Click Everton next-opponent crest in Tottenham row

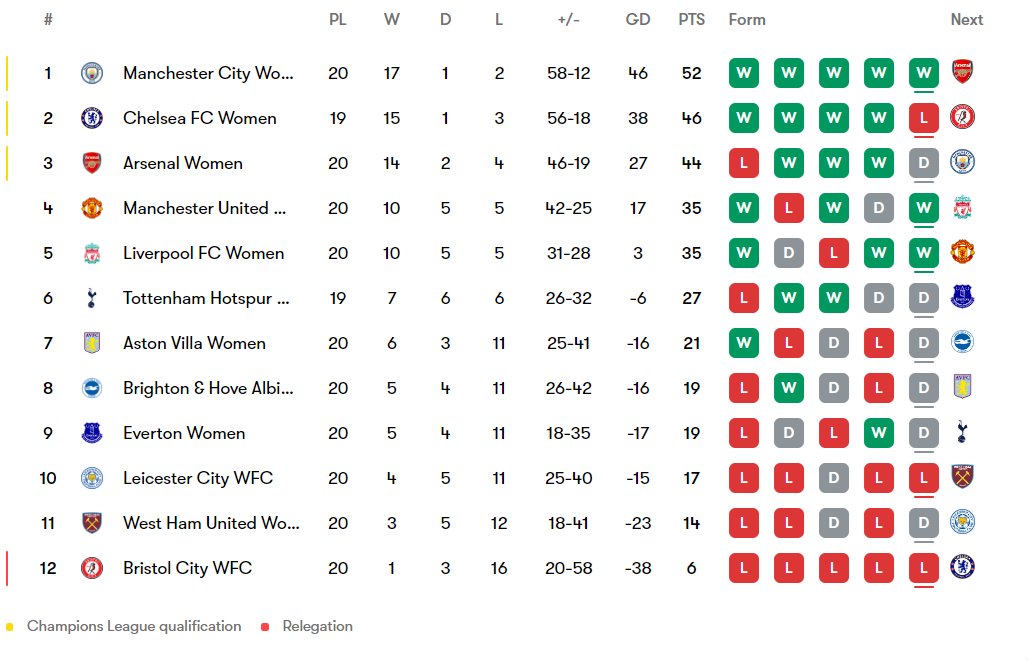point(962,297)
